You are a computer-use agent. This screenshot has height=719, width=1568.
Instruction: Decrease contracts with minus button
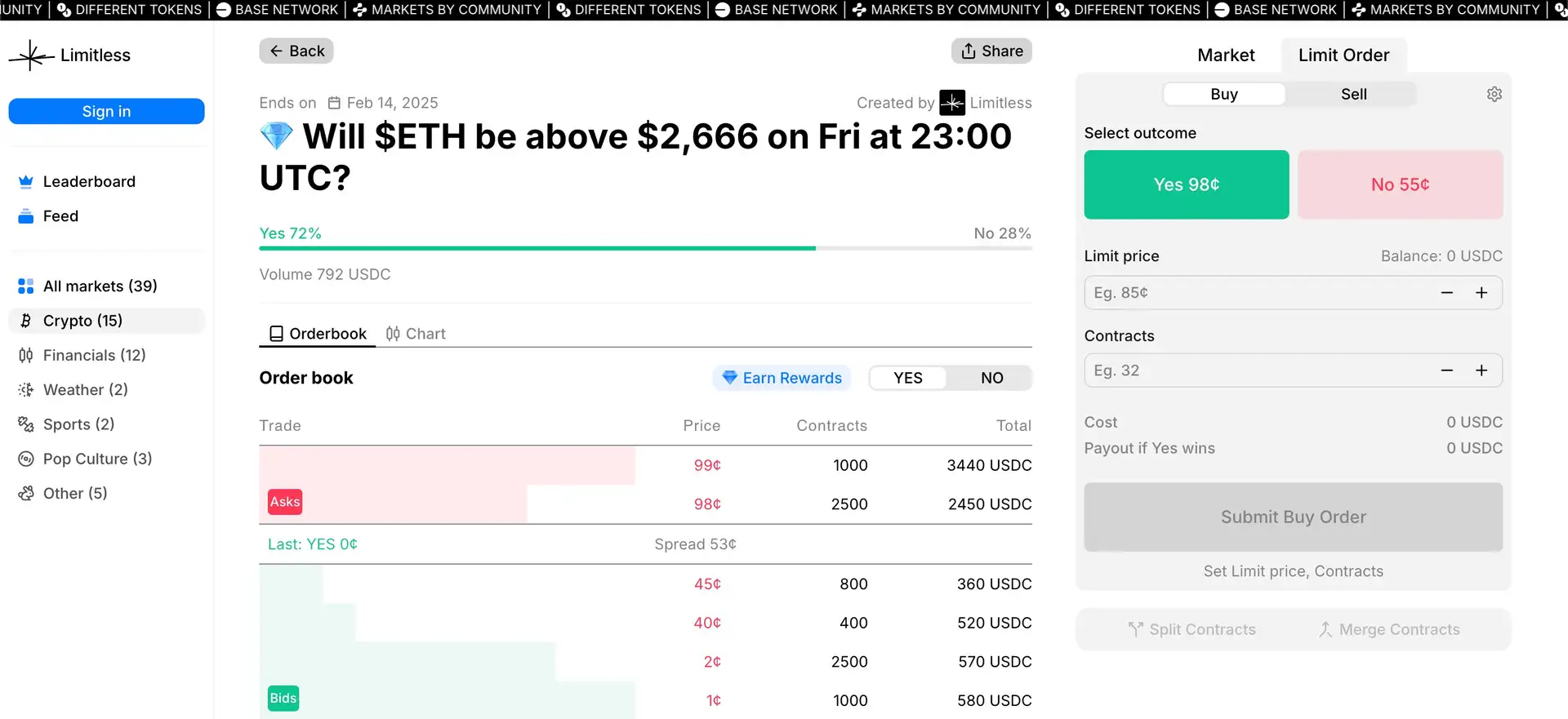tap(1446, 371)
